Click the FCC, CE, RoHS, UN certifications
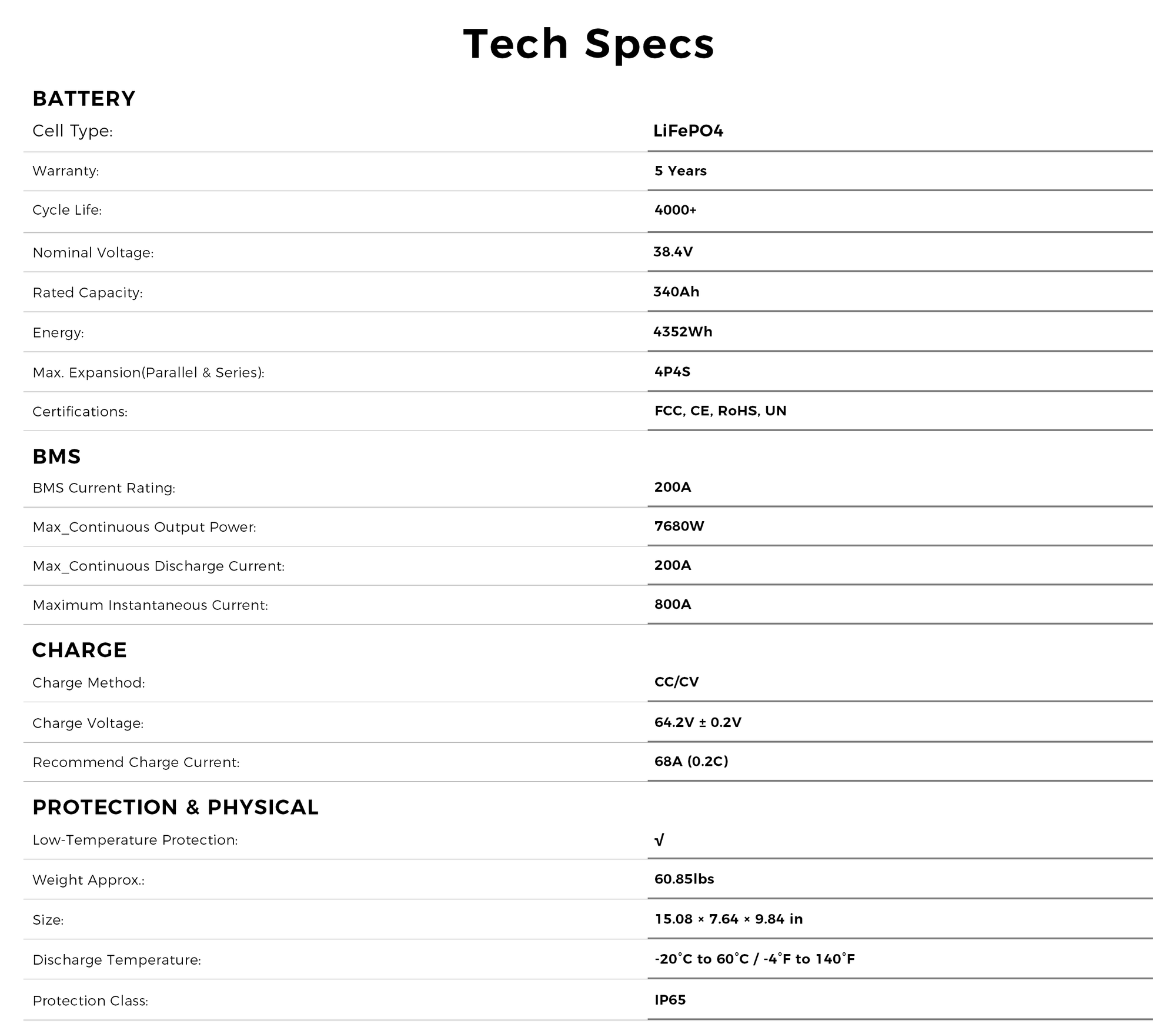 (x=720, y=411)
